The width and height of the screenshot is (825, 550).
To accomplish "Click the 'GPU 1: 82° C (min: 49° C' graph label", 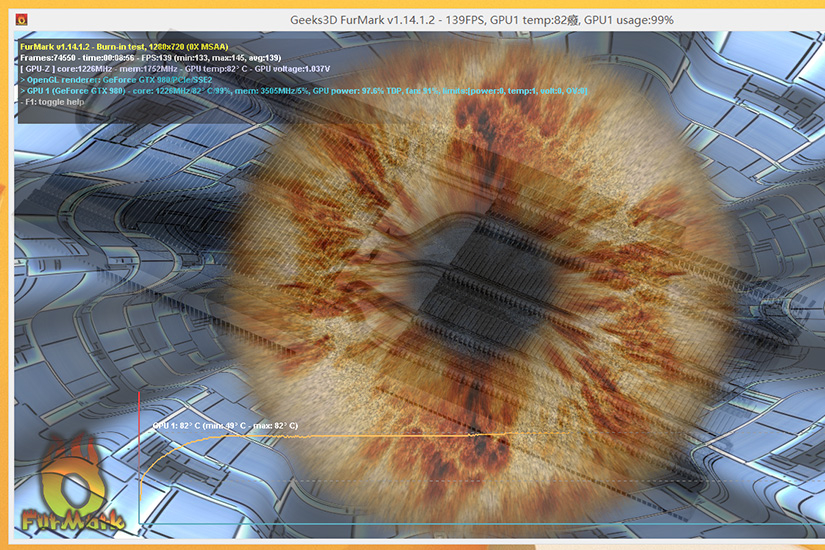I will (x=225, y=425).
